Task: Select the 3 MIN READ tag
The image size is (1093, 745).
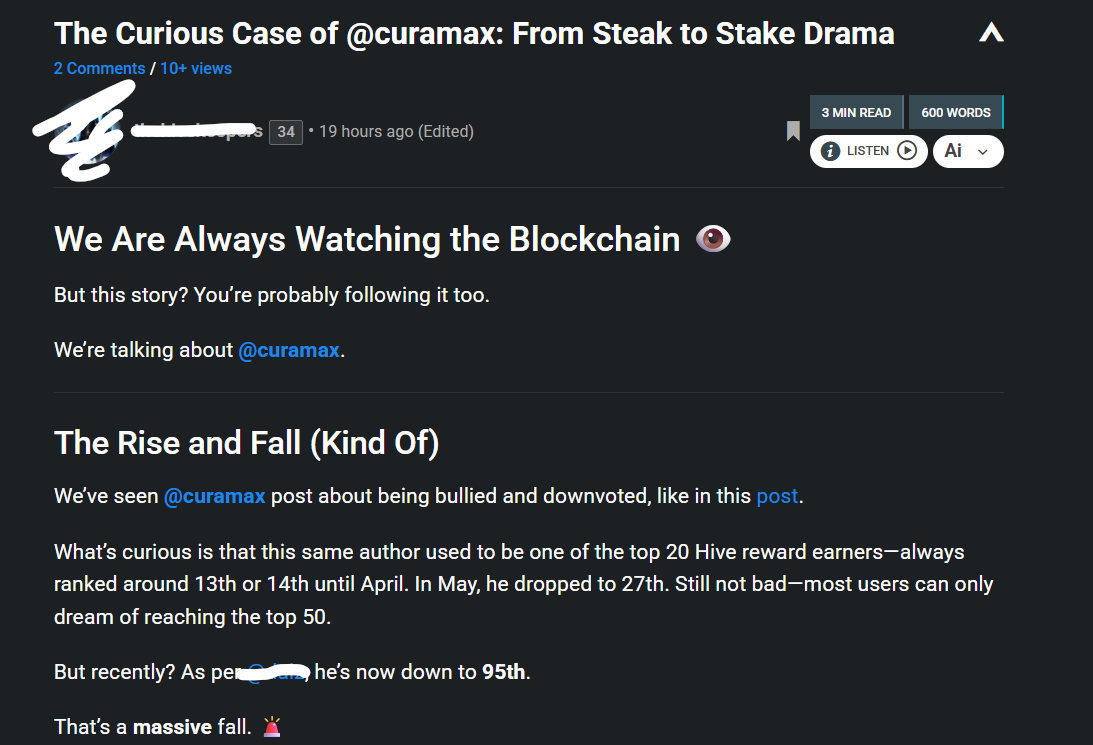Action: [856, 112]
